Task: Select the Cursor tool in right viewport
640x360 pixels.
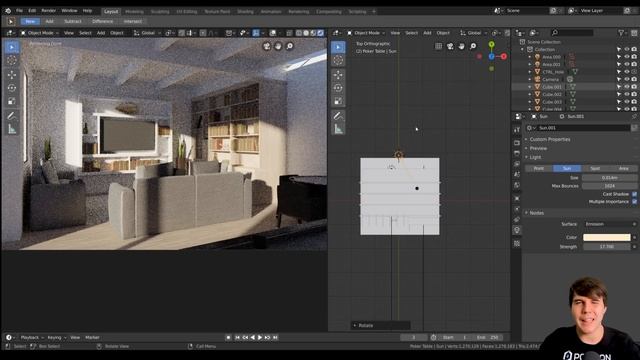Action: (x=338, y=60)
